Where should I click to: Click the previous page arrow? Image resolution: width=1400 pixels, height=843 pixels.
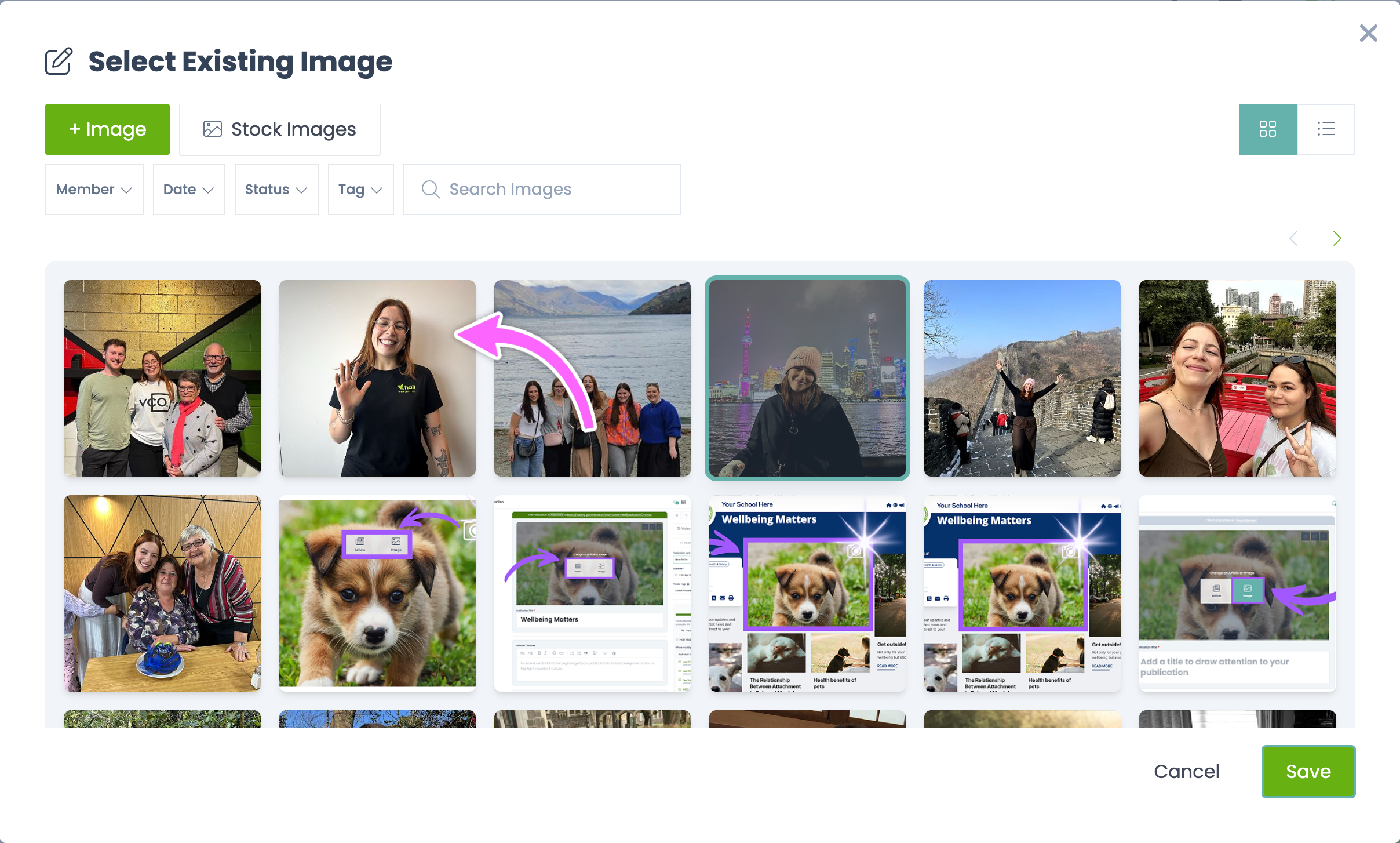pyautogui.click(x=1293, y=238)
